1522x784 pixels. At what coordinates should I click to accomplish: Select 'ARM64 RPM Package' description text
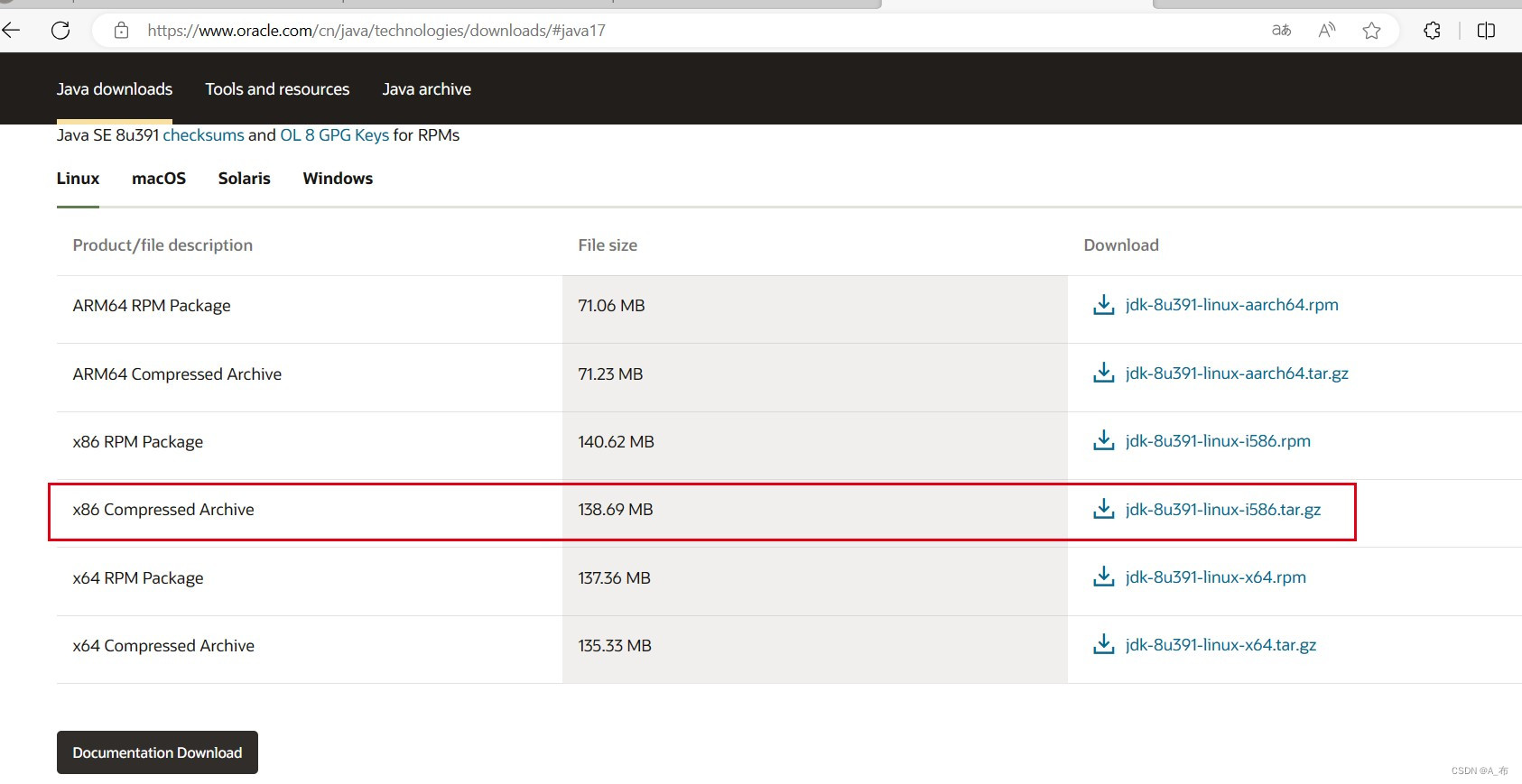point(152,306)
